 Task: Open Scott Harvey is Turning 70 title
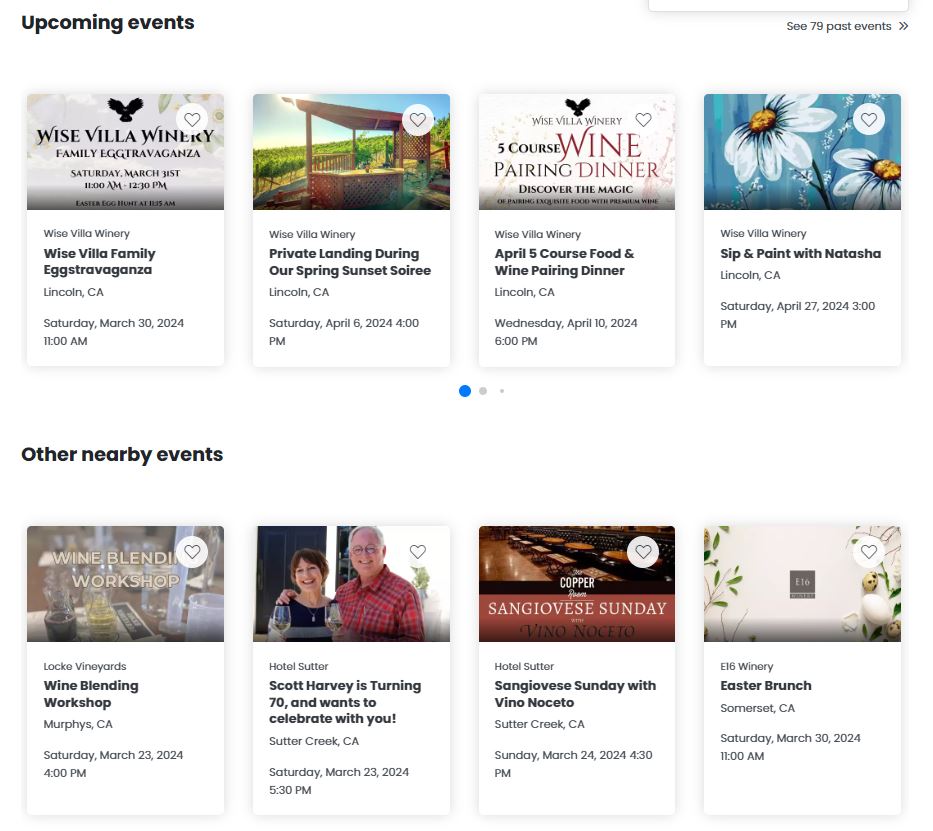tap(345, 702)
